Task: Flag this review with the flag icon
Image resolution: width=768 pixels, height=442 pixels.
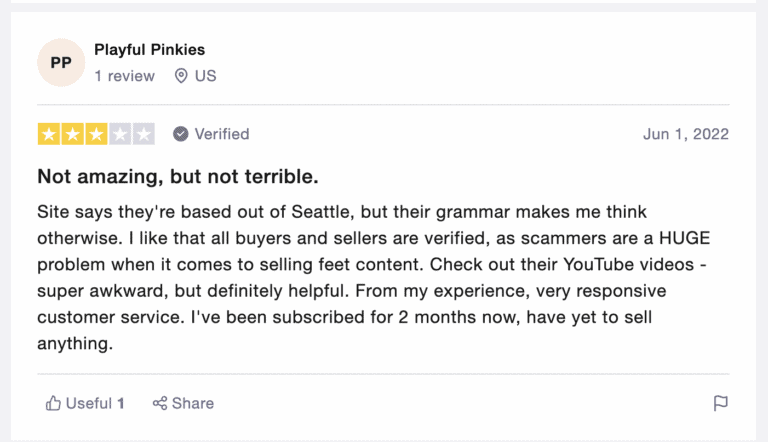Action: [x=720, y=403]
